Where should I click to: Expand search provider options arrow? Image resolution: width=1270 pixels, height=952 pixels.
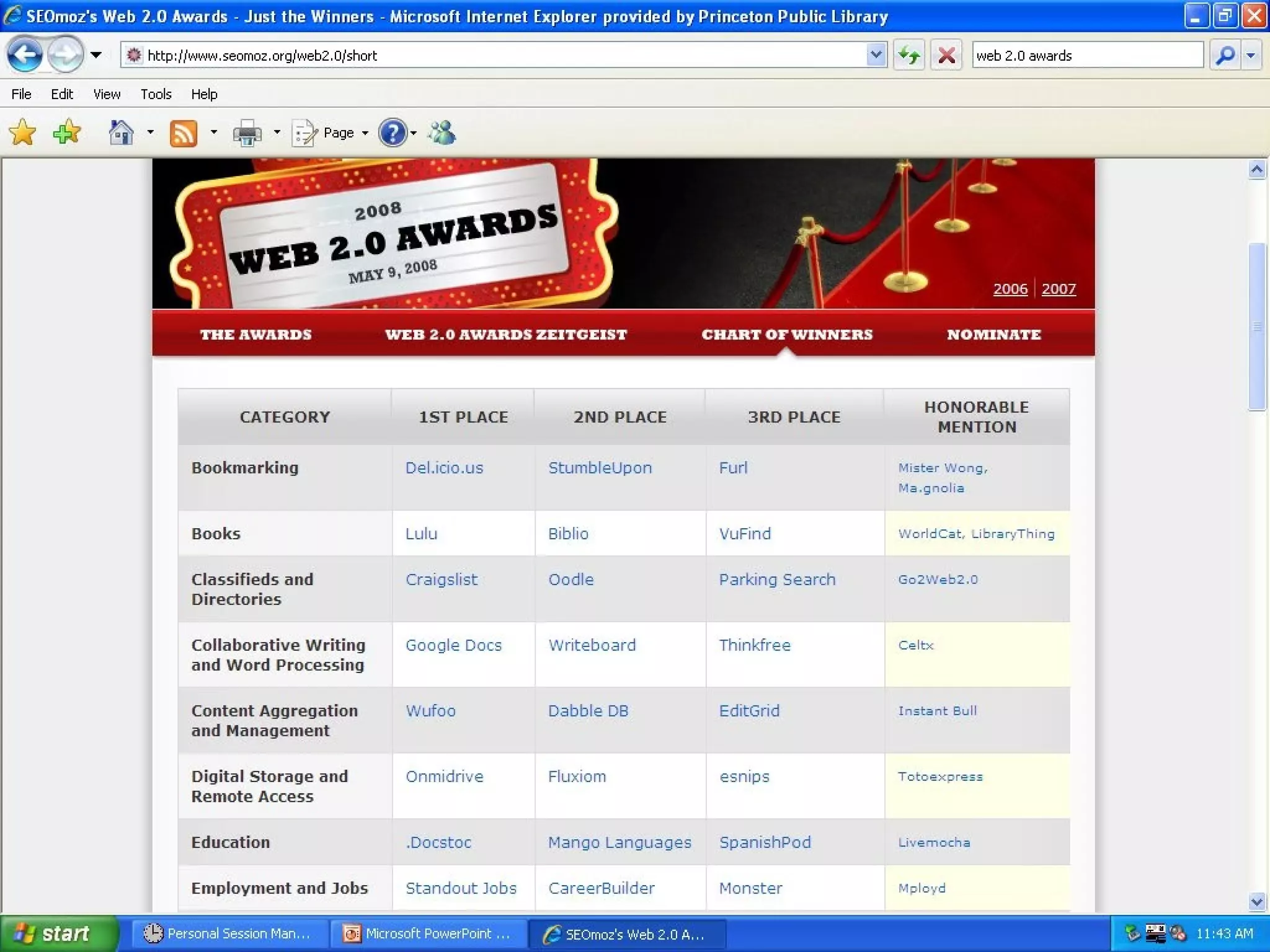pyautogui.click(x=1251, y=55)
